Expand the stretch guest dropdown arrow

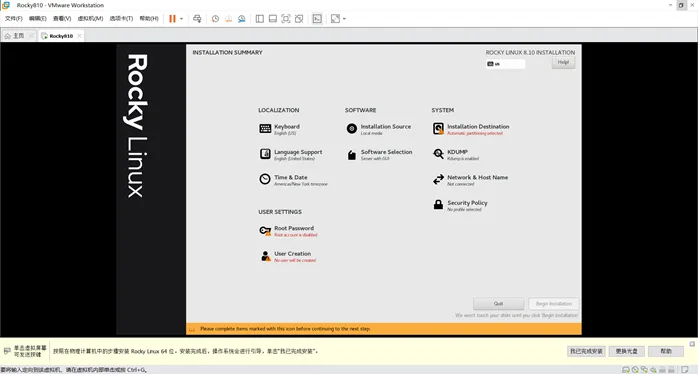344,19
